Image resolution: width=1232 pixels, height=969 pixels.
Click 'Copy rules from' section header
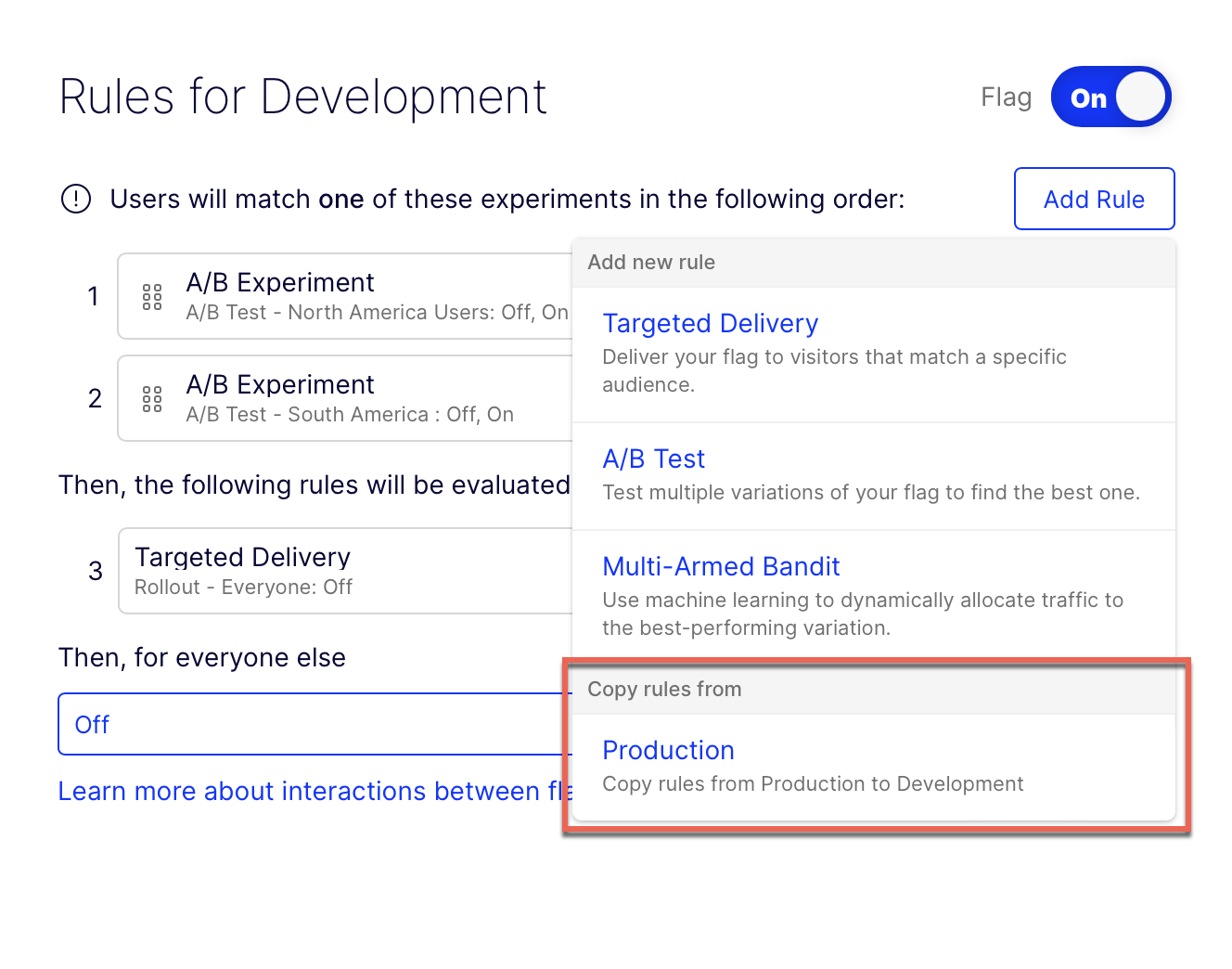click(x=664, y=689)
